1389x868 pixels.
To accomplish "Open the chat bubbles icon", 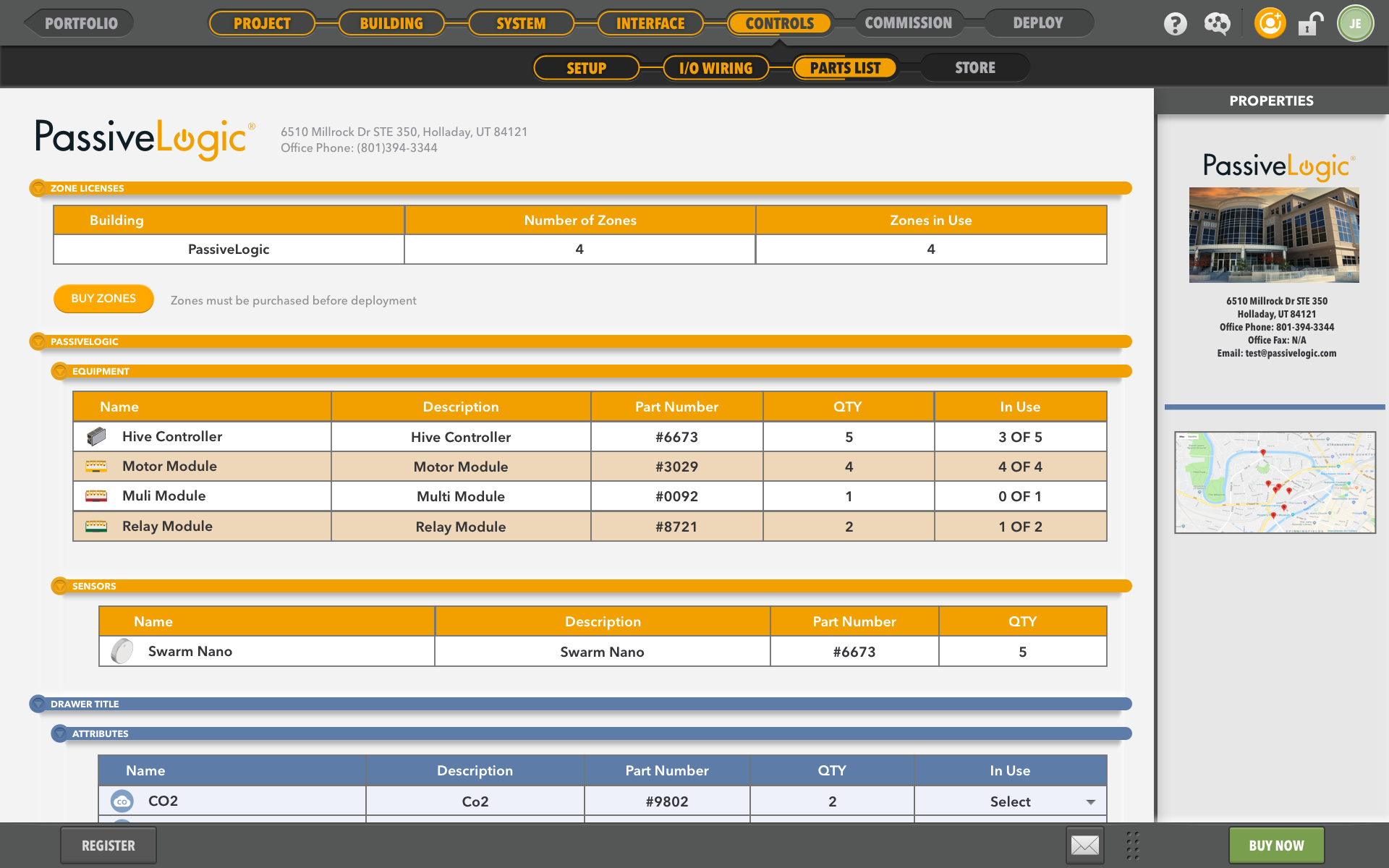I will pos(1217,24).
